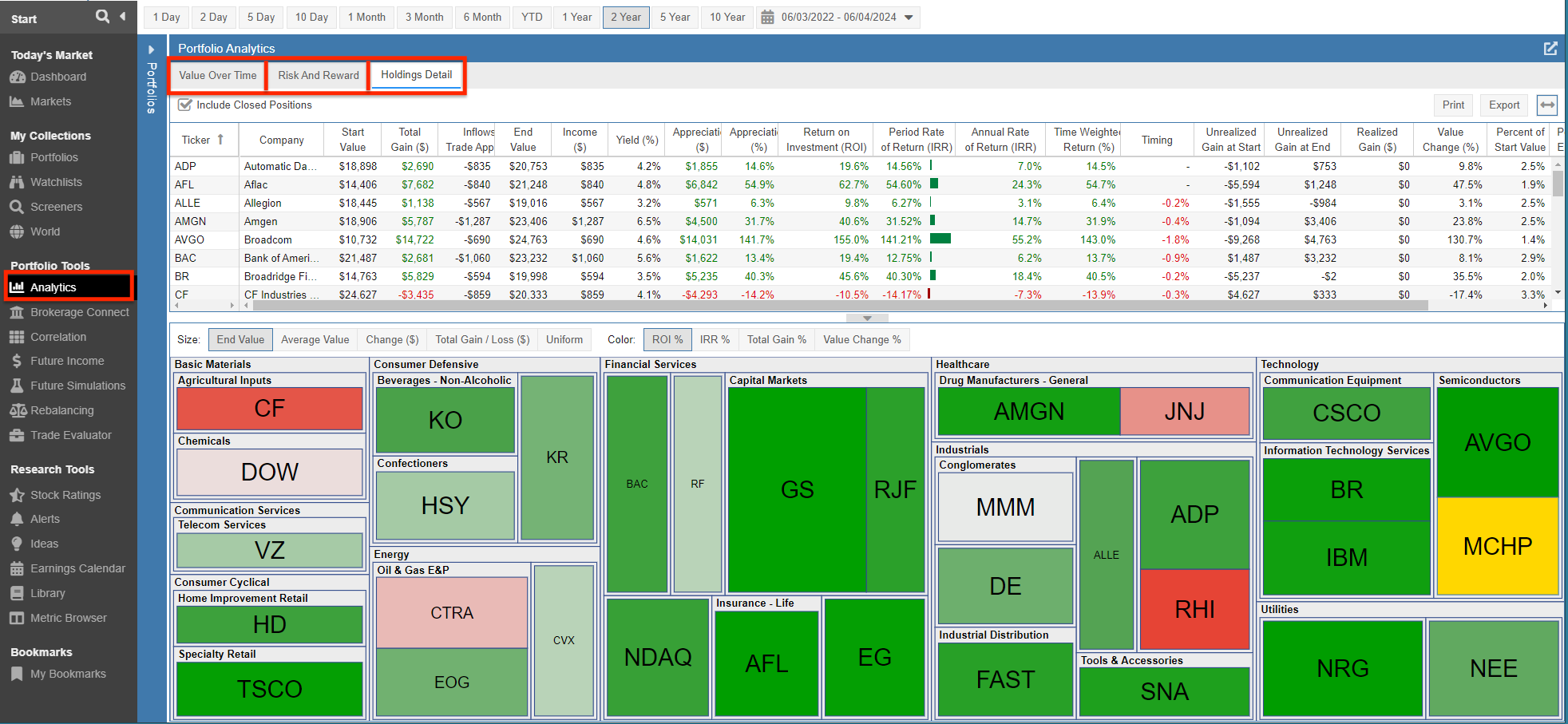Color treemap by Value Change %
1568x724 pixels.
(862, 339)
